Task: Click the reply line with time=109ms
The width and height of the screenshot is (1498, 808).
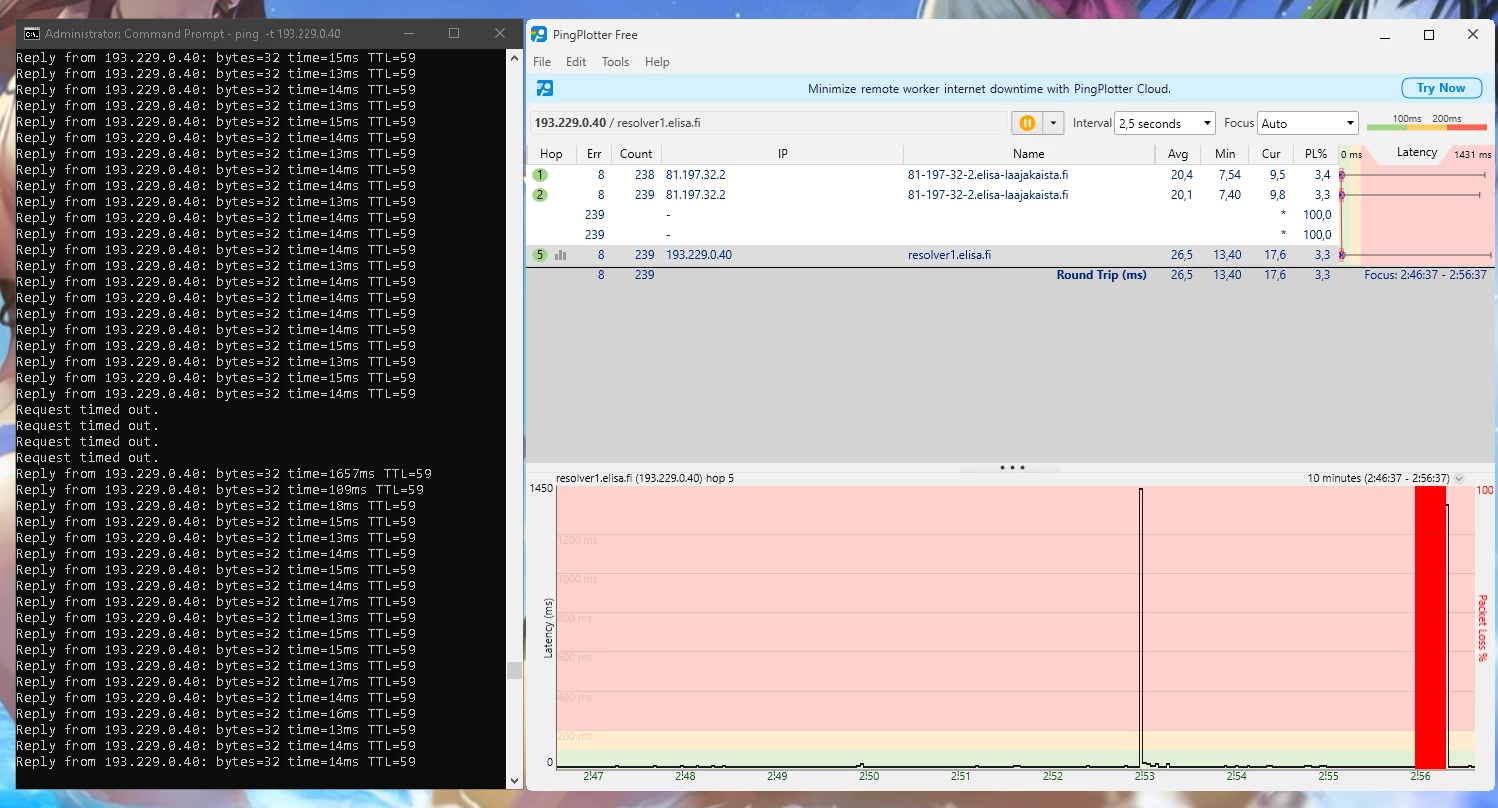Action: click(220, 490)
